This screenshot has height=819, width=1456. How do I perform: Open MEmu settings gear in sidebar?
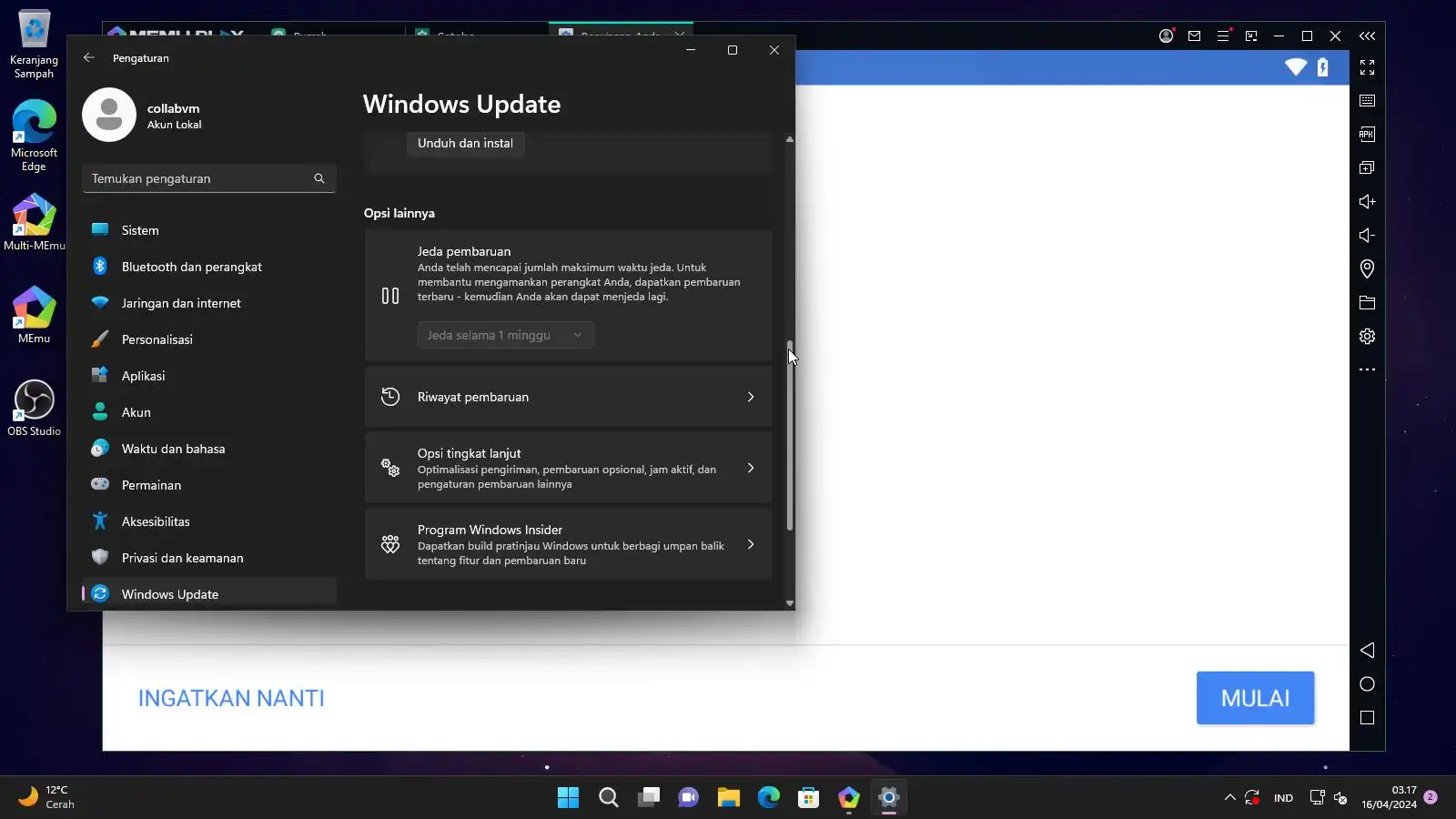1367,337
